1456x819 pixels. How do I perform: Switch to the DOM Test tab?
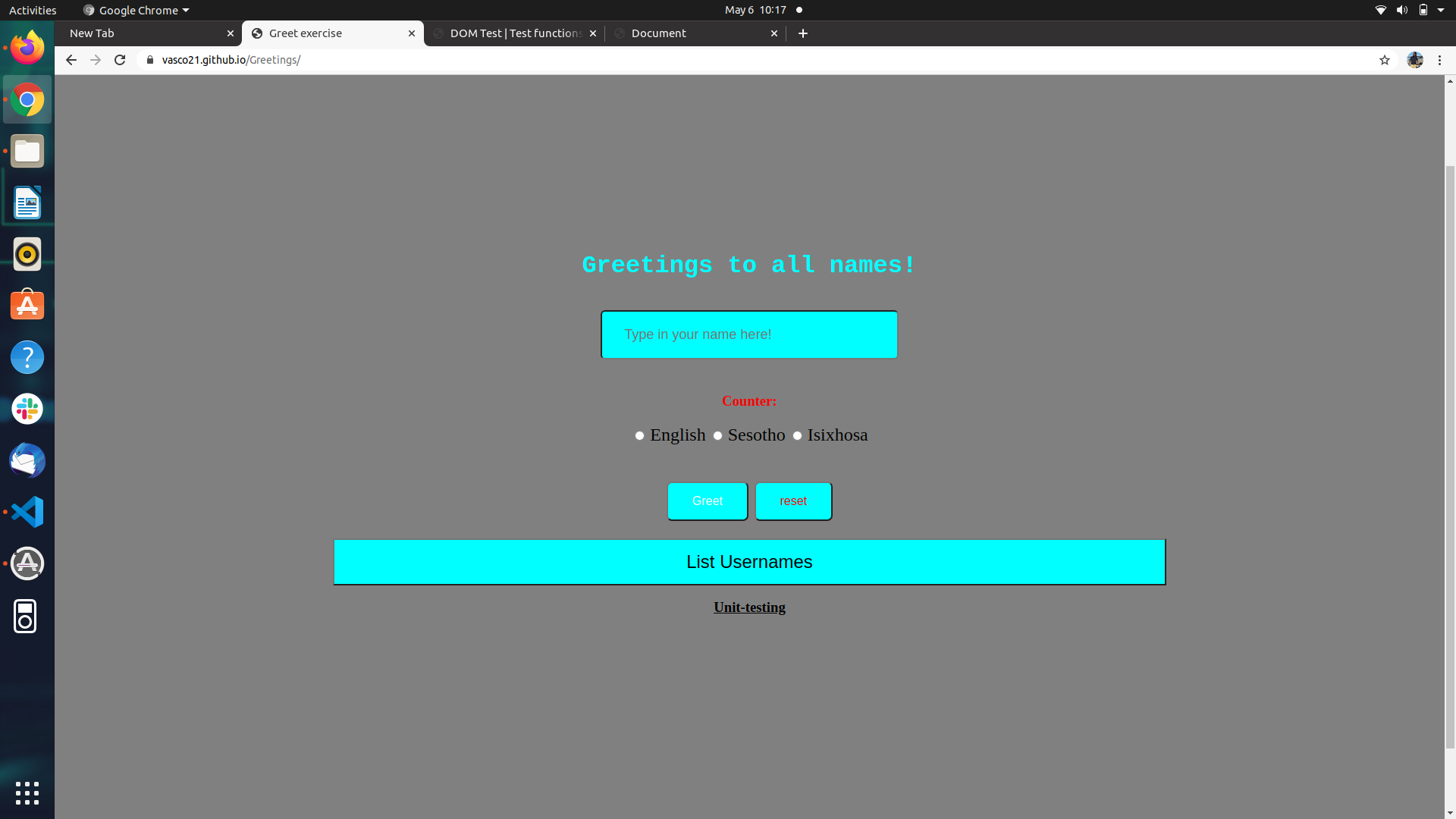(514, 33)
